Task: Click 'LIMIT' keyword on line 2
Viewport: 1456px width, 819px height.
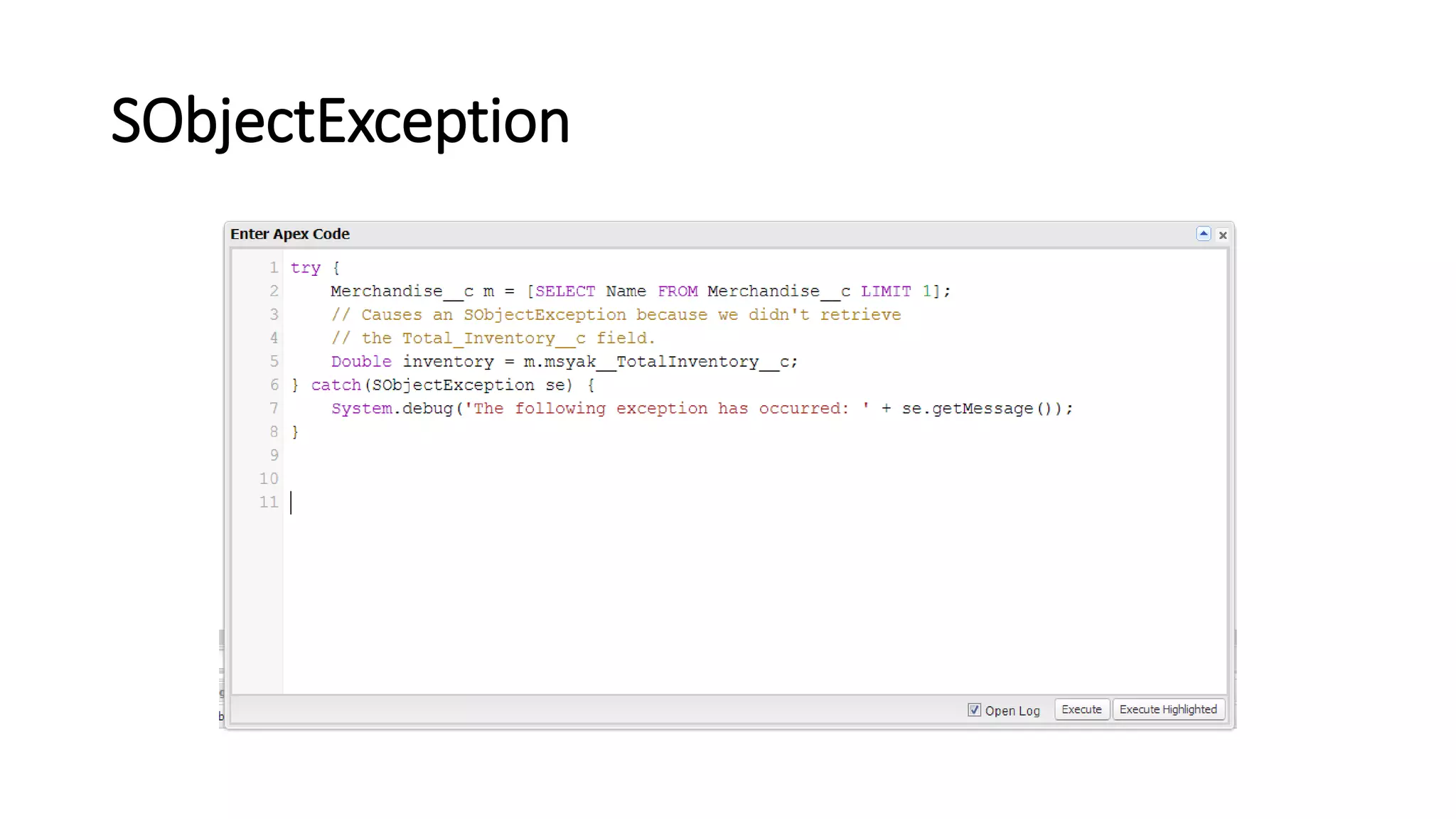Action: pyautogui.click(x=886, y=291)
